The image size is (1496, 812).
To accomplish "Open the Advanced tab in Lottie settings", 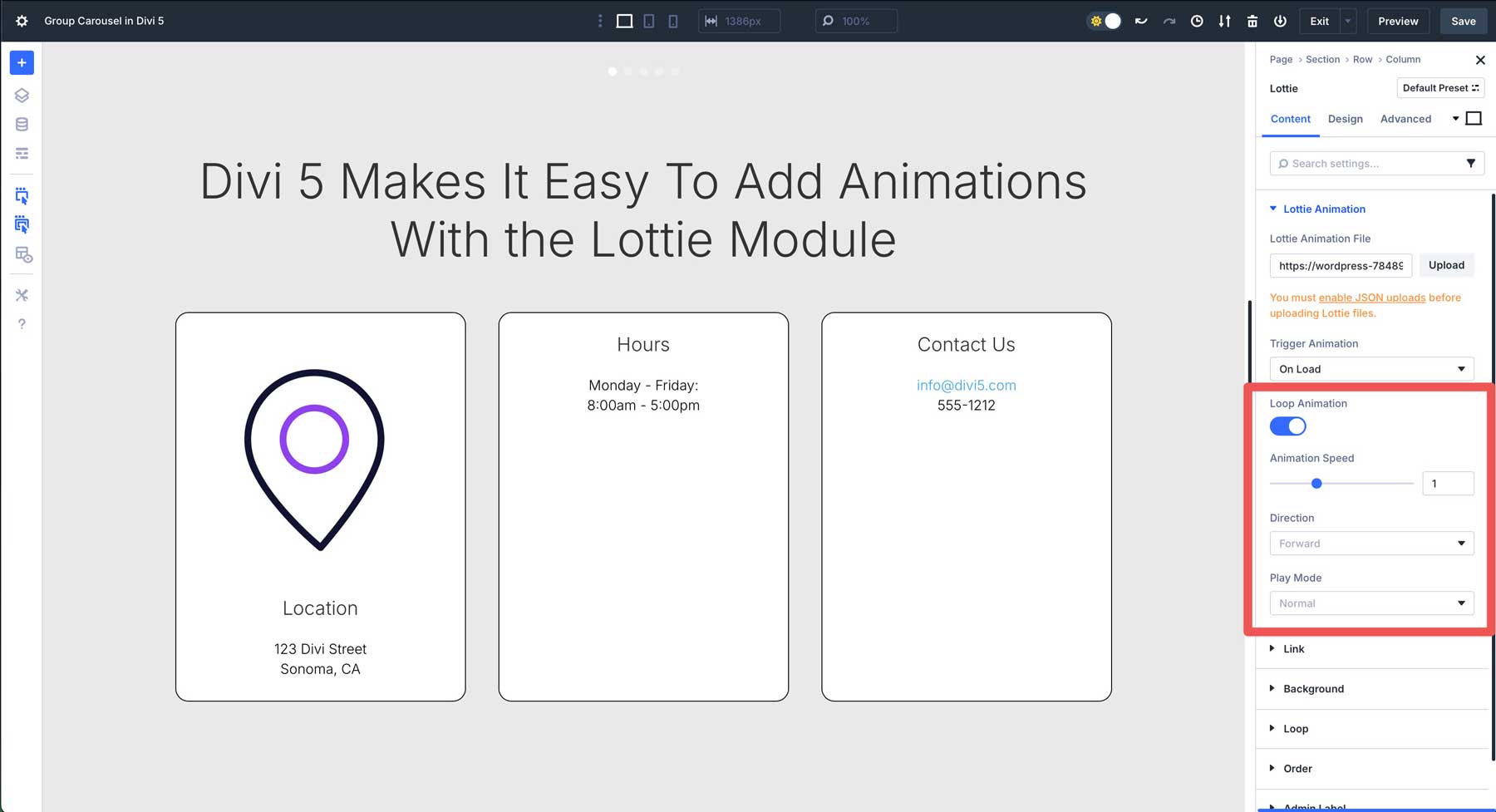I will pyautogui.click(x=1405, y=119).
